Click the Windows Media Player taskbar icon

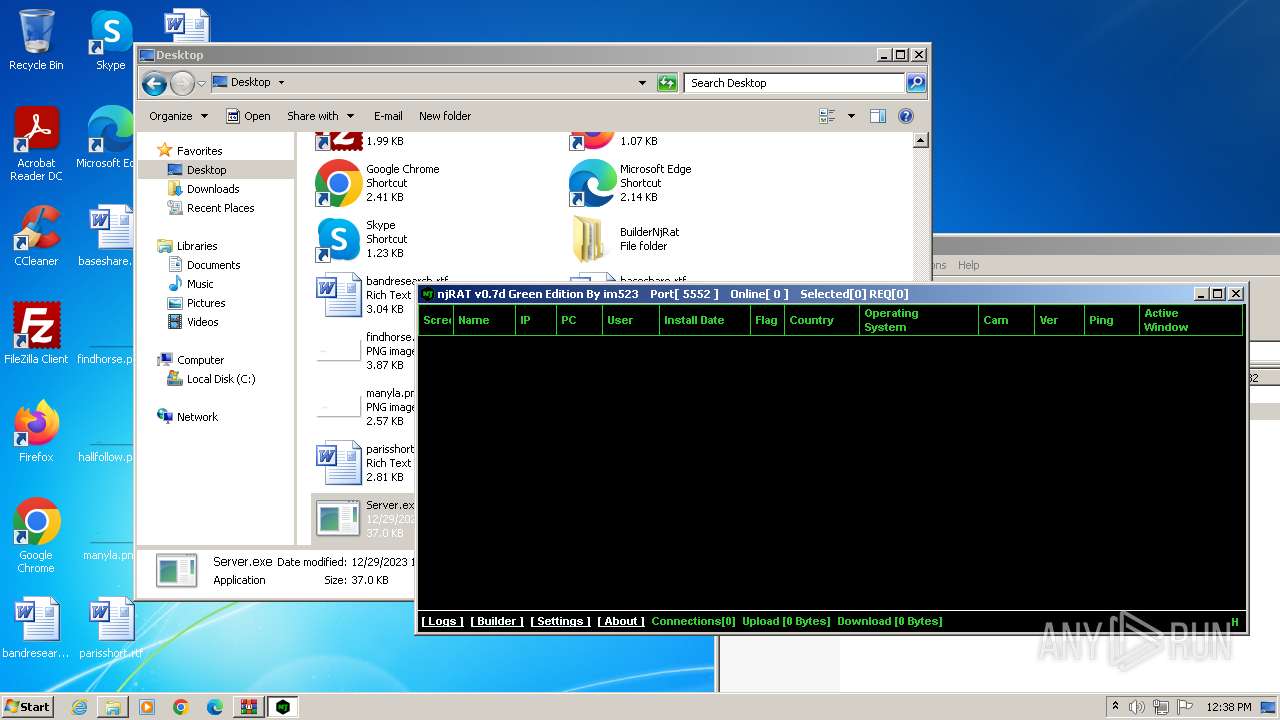[x=147, y=707]
